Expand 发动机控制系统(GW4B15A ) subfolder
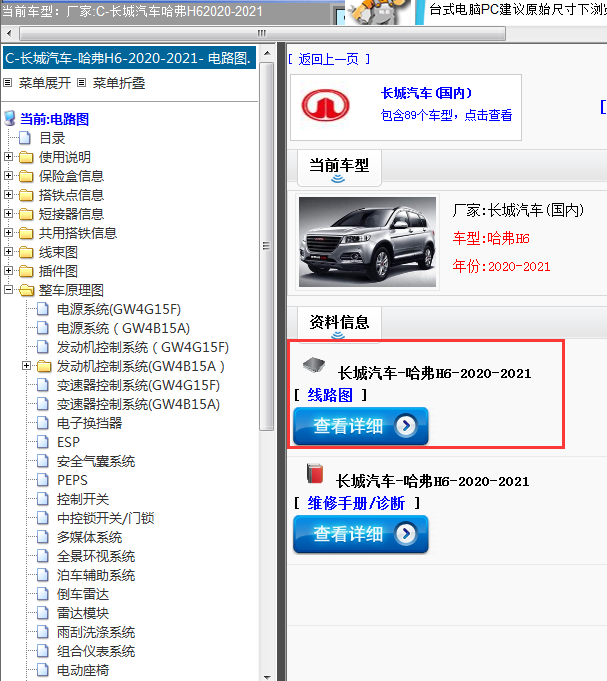The width and height of the screenshot is (607, 681). point(26,366)
